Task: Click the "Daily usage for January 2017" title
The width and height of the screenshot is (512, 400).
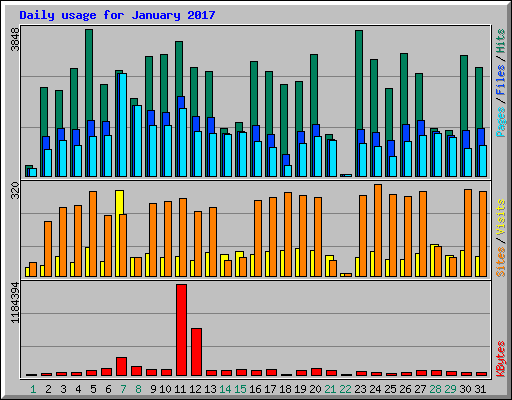Action: tap(117, 15)
